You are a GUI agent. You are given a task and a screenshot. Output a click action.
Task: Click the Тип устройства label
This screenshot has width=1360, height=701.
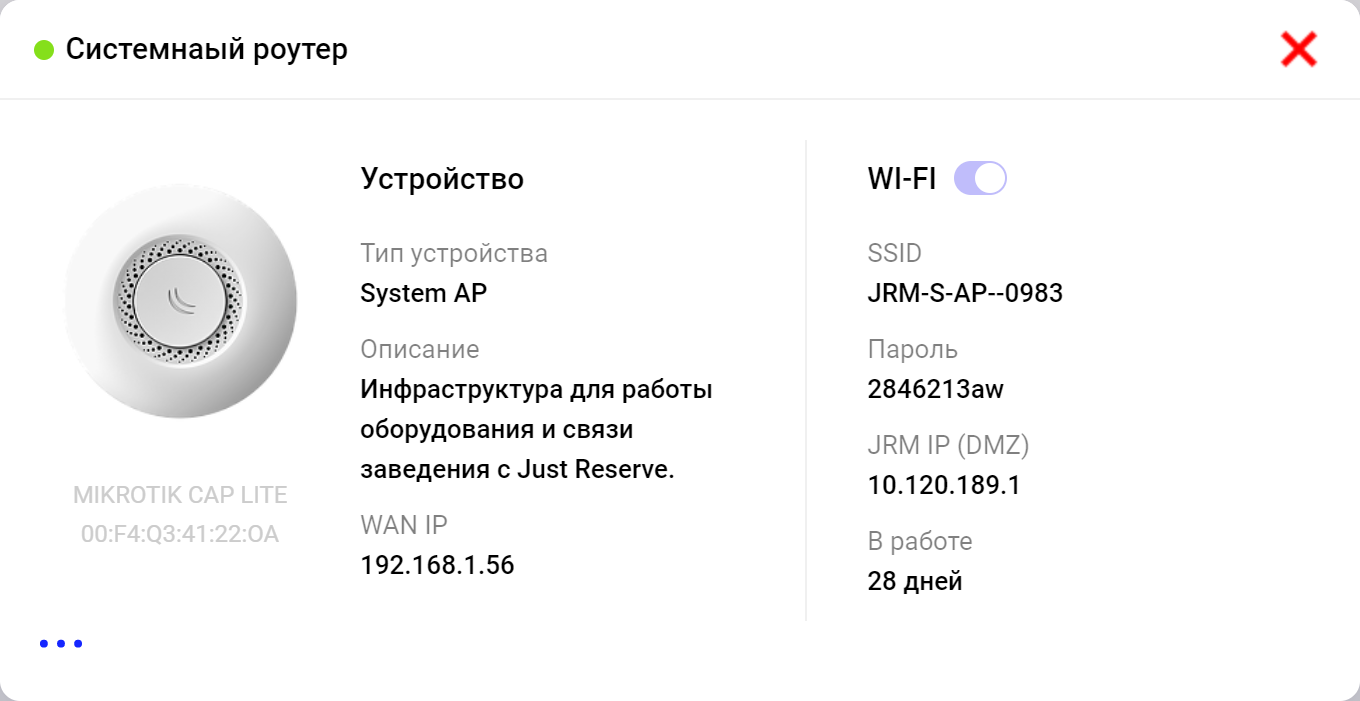[454, 253]
